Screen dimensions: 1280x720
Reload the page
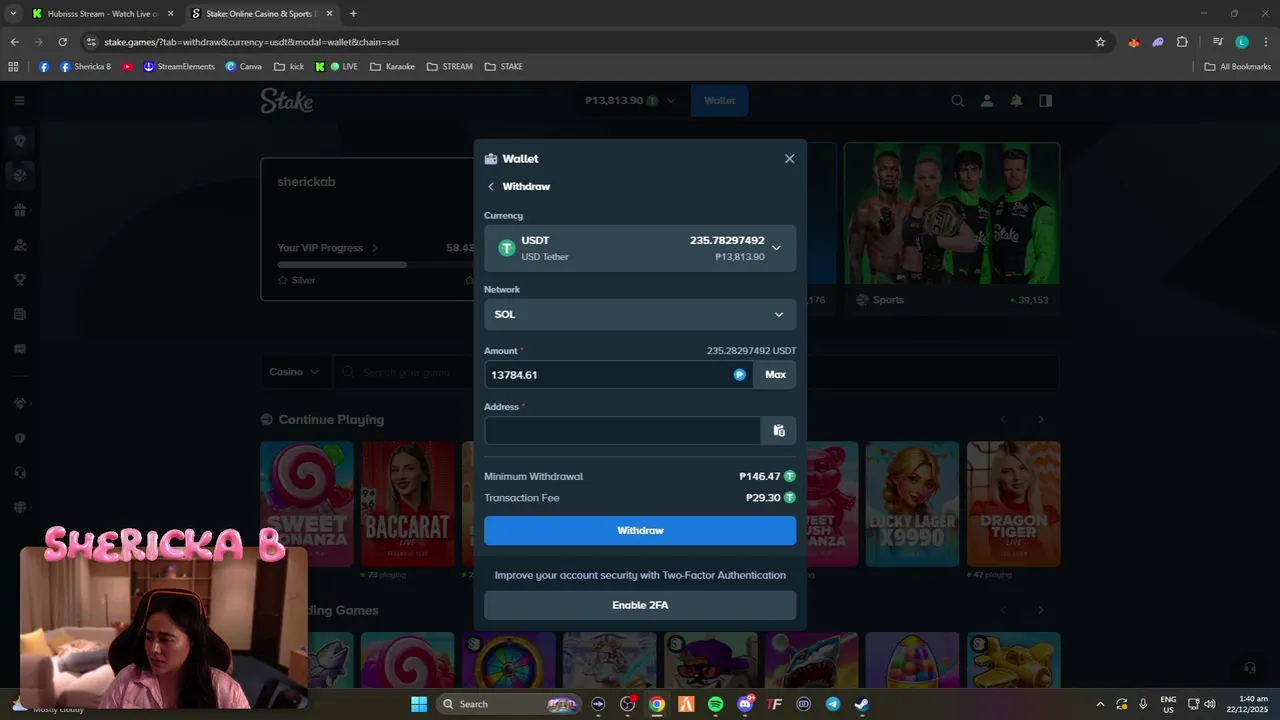point(62,42)
